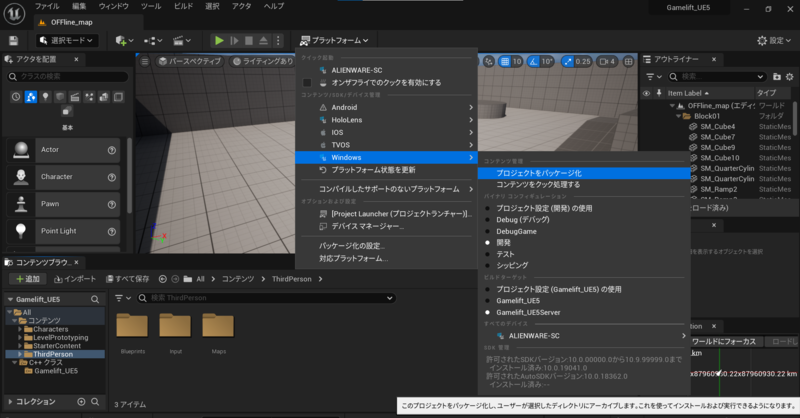The image size is (800, 418).
Task: Enable cook on the fly checkbox
Action: pos(307,83)
